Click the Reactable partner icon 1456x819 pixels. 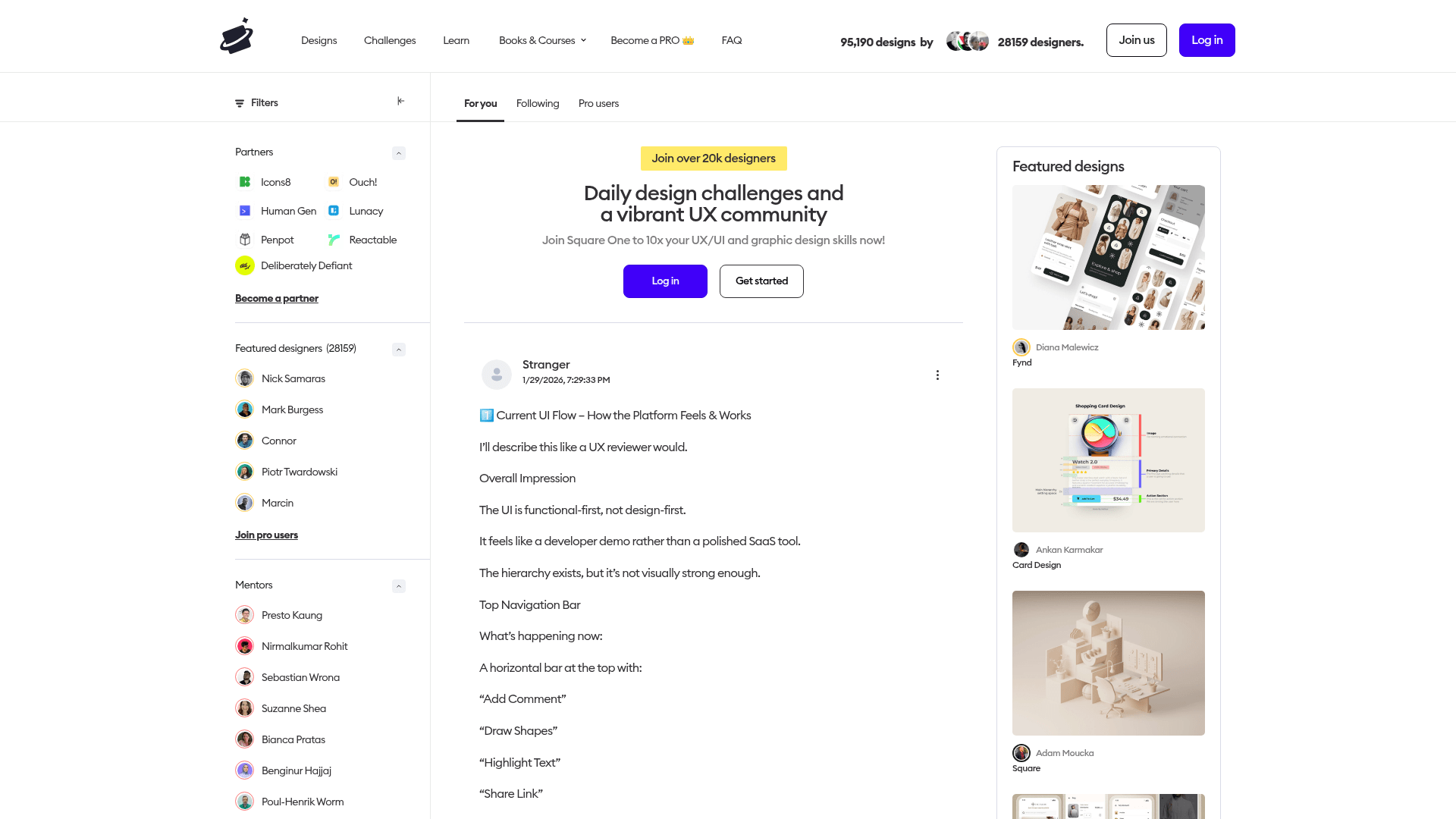coord(334,240)
